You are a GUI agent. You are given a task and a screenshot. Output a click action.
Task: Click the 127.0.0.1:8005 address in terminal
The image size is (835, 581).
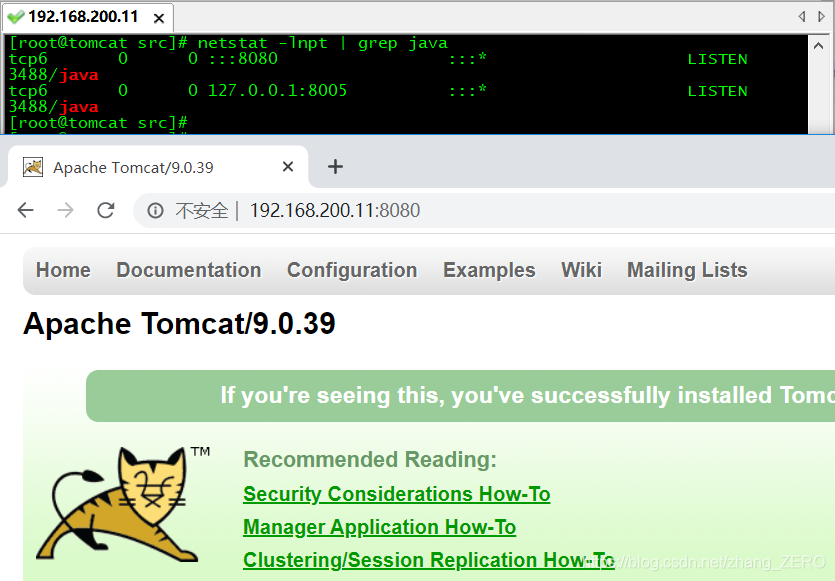(x=277, y=91)
